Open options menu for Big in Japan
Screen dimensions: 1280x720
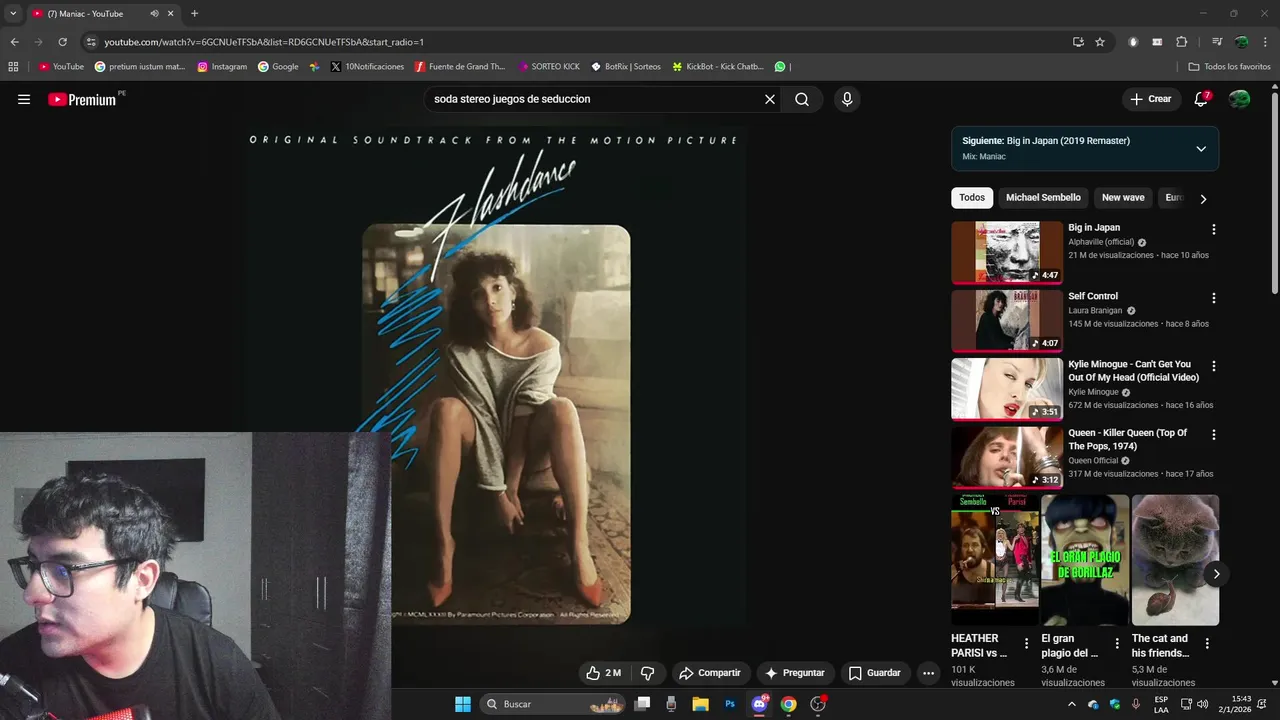[1214, 229]
